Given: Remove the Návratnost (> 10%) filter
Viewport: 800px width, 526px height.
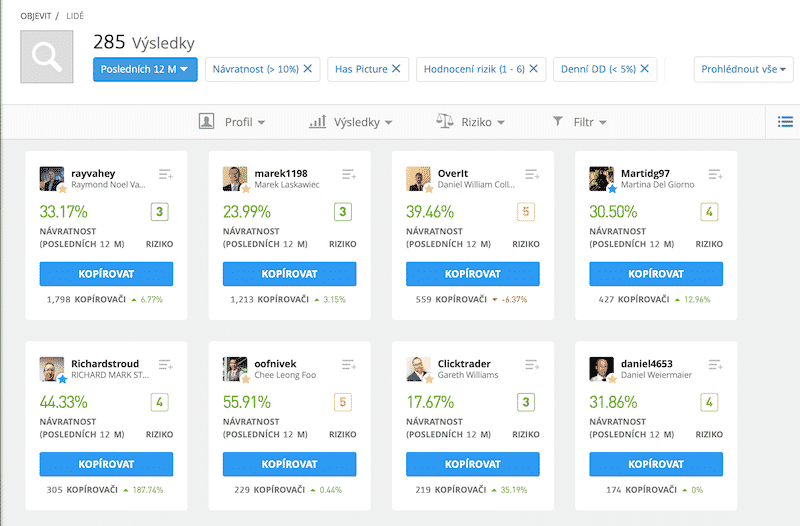Looking at the screenshot, I should (x=308, y=69).
